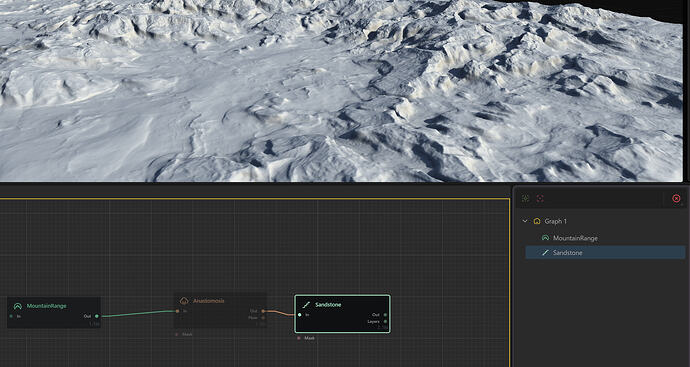The image size is (690, 367).
Task: Click the Sandstone node Layers port
Action: click(385, 321)
